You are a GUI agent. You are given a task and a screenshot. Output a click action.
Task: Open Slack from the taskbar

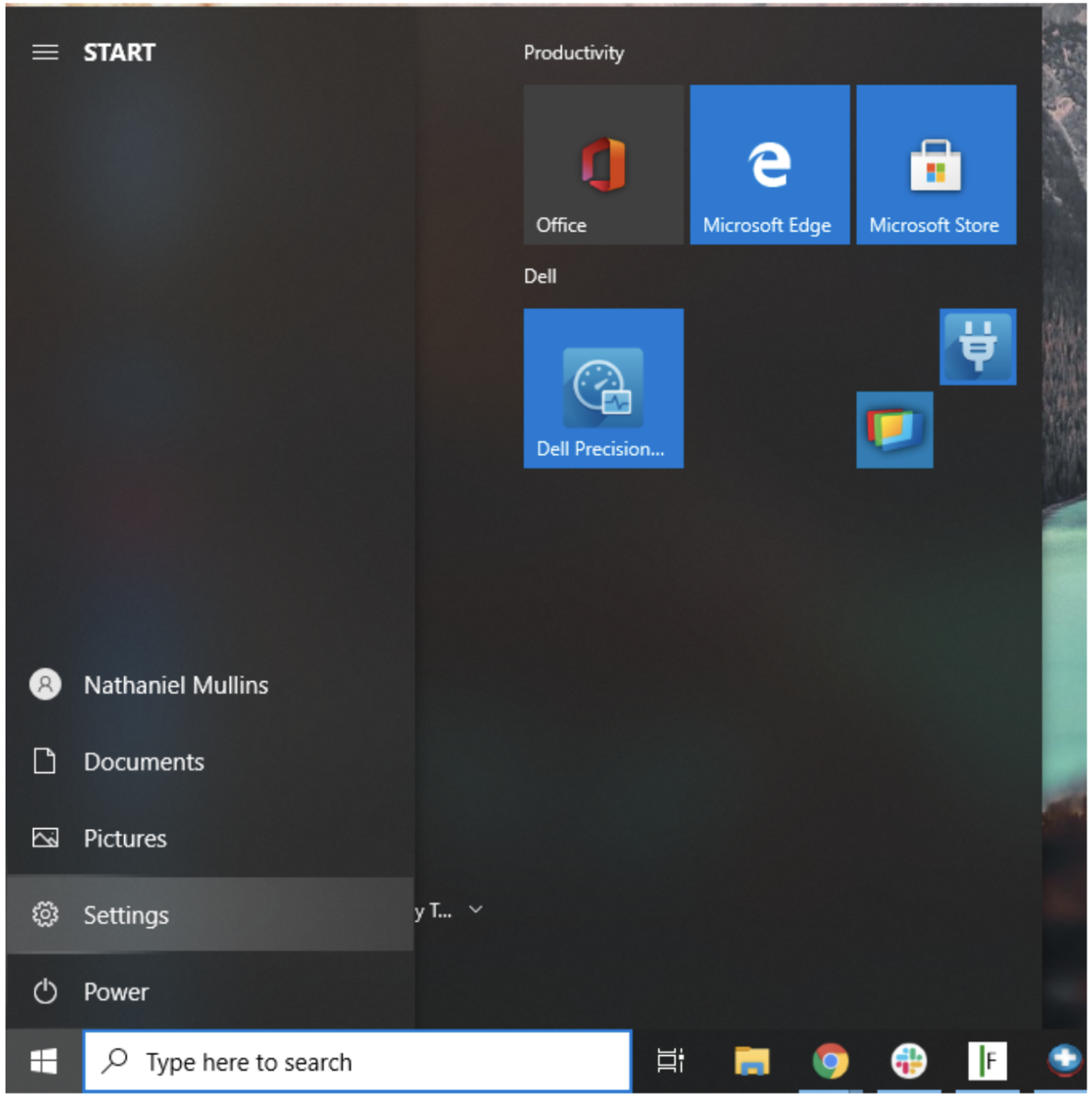coord(909,1061)
